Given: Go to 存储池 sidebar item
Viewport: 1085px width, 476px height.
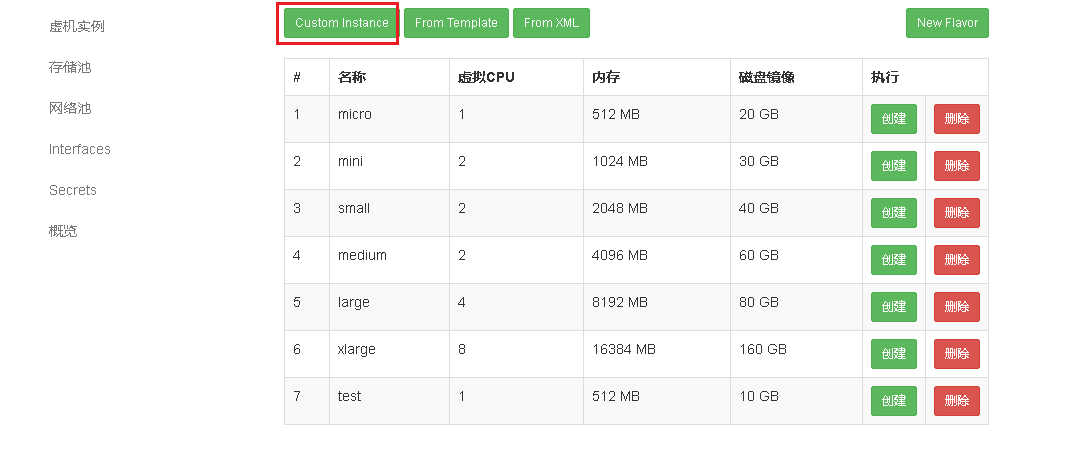Looking at the screenshot, I should click(x=70, y=67).
